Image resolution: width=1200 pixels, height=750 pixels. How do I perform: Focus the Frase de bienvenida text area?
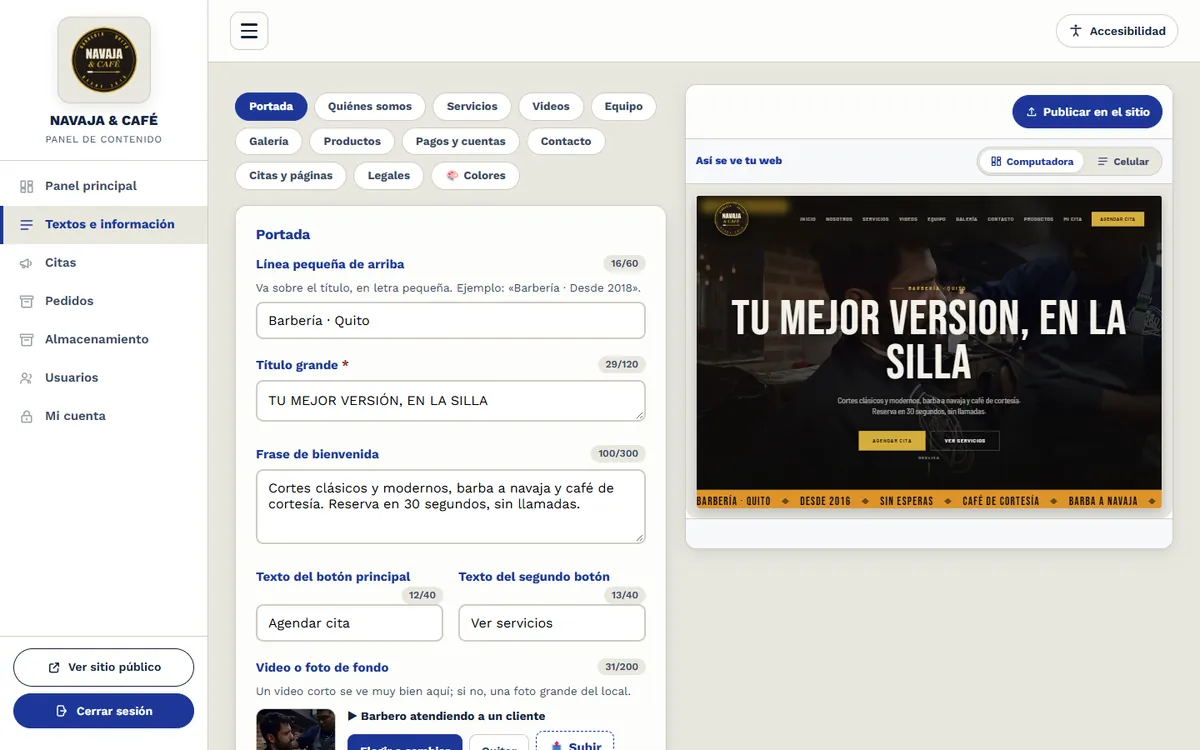point(451,507)
